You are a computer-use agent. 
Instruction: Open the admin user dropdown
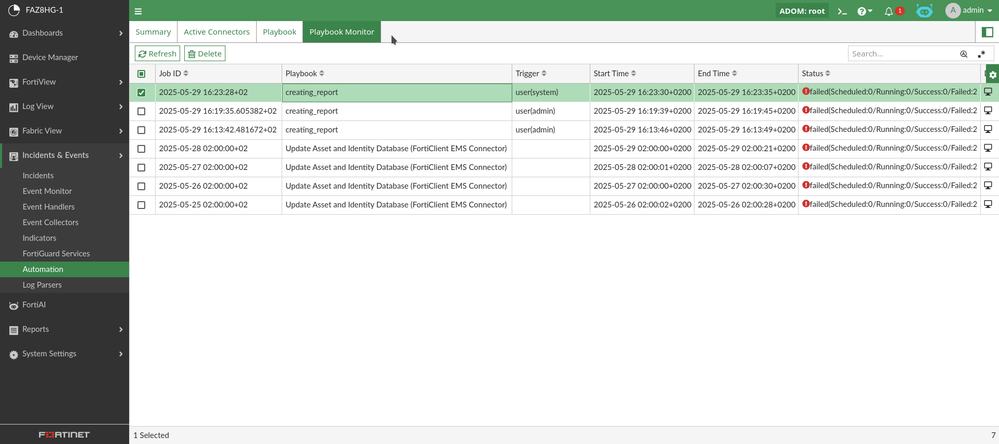coord(969,11)
